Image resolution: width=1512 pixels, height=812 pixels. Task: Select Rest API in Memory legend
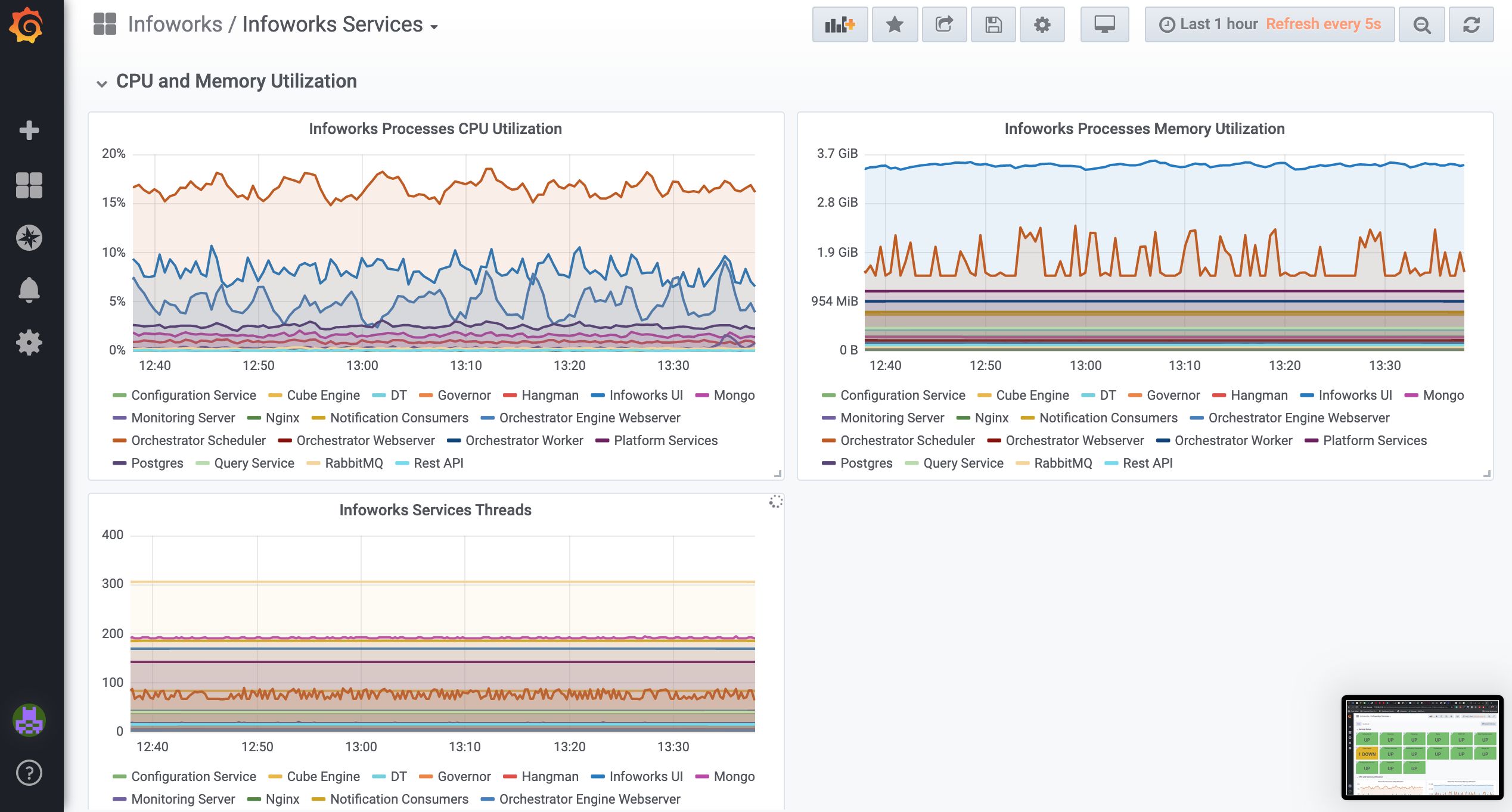[1147, 463]
